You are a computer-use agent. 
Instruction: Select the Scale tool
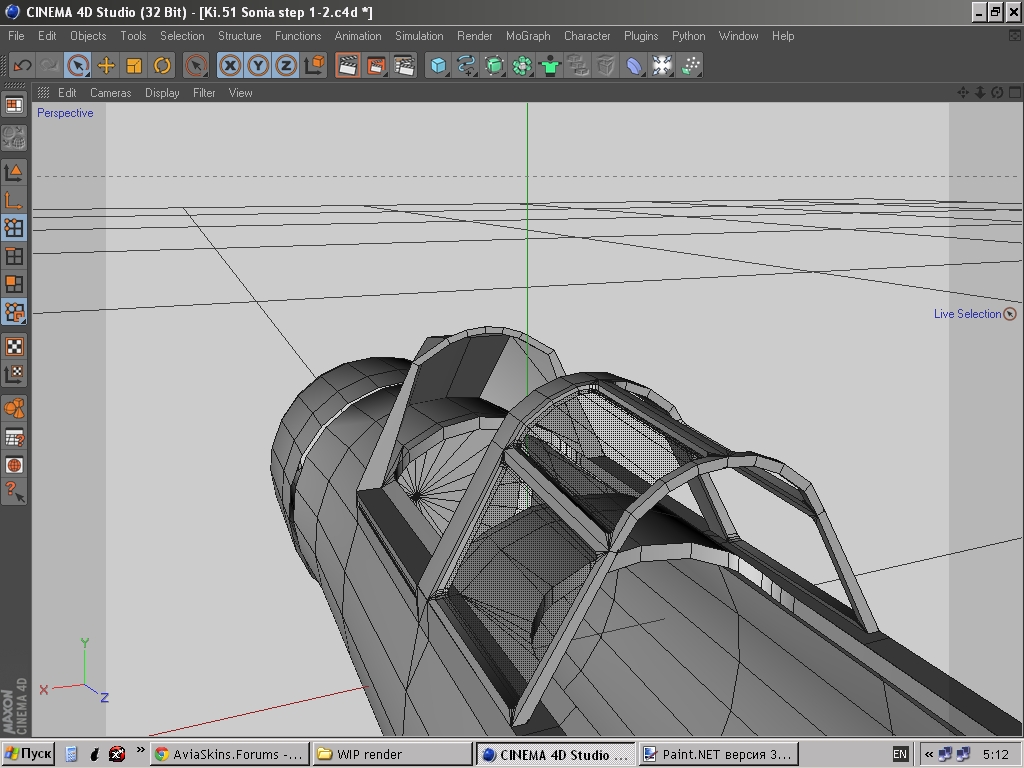(134, 66)
